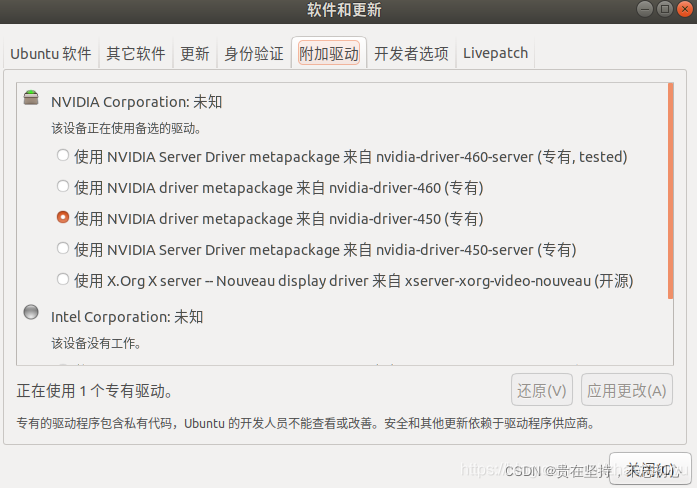Click the Intel Corporation grey status icon
The height and width of the screenshot is (488, 697).
click(31, 312)
